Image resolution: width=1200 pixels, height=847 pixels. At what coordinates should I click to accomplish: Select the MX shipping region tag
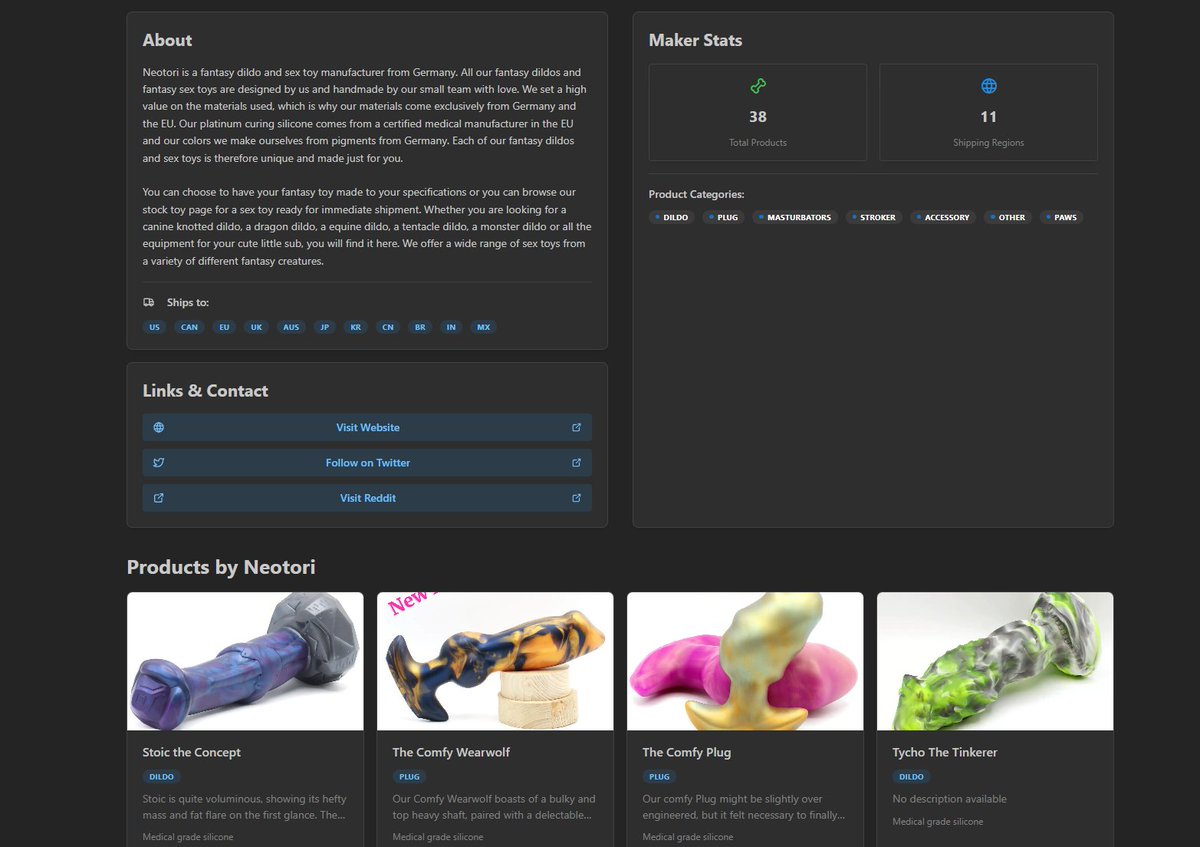(x=483, y=327)
